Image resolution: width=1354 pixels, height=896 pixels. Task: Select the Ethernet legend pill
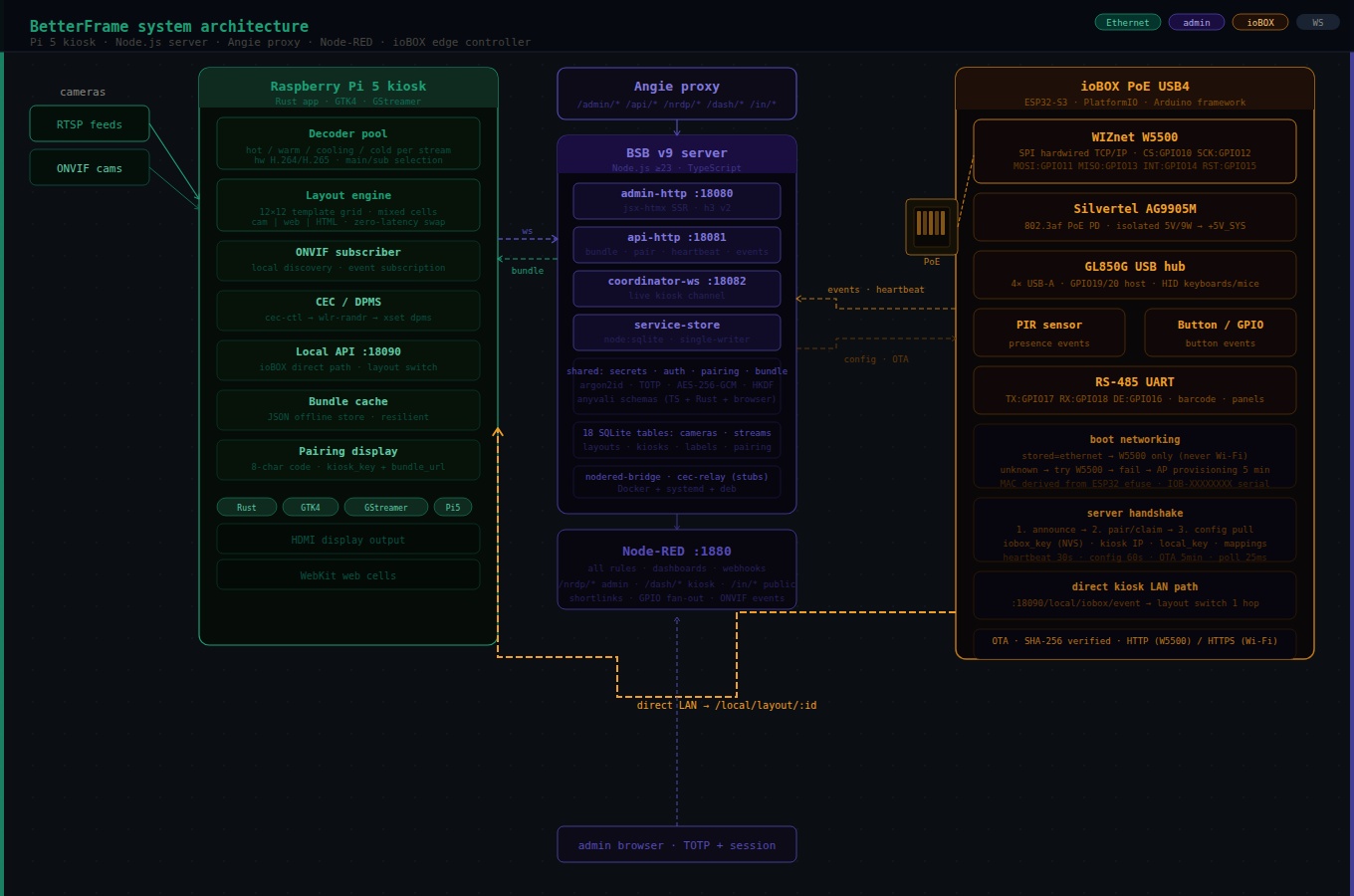pyautogui.click(x=1127, y=22)
